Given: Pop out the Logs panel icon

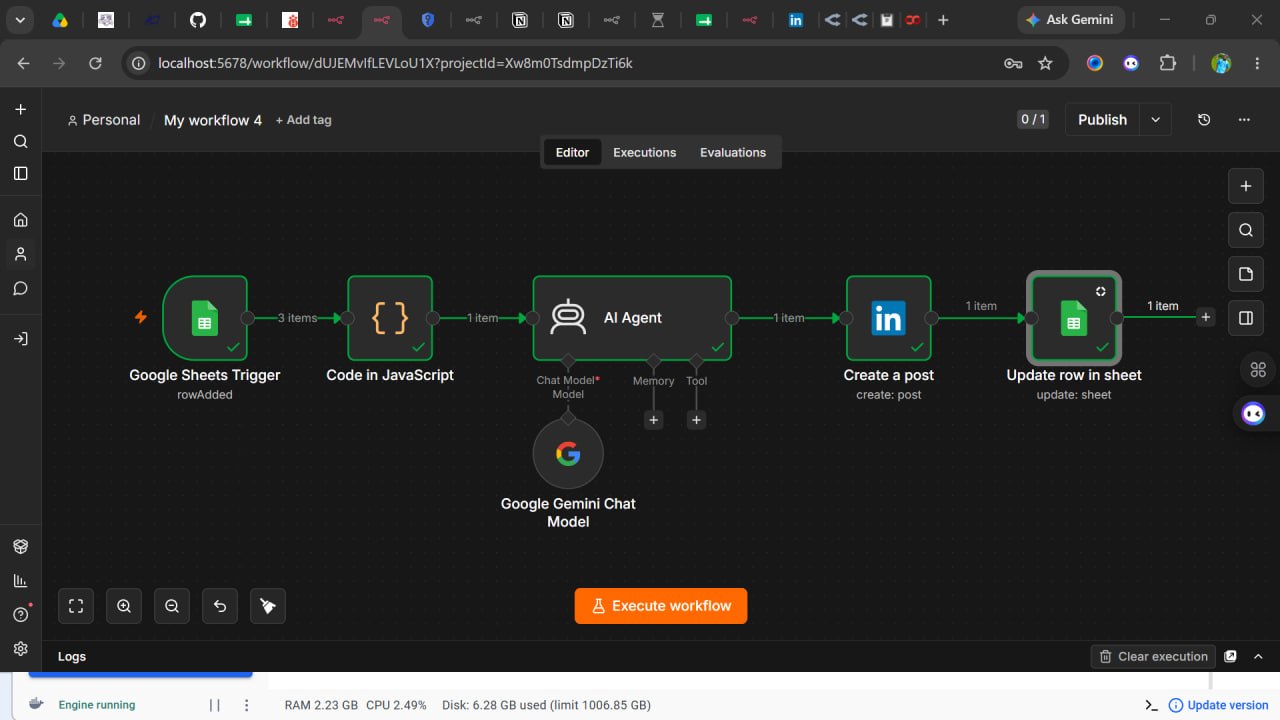Looking at the screenshot, I should (x=1231, y=656).
